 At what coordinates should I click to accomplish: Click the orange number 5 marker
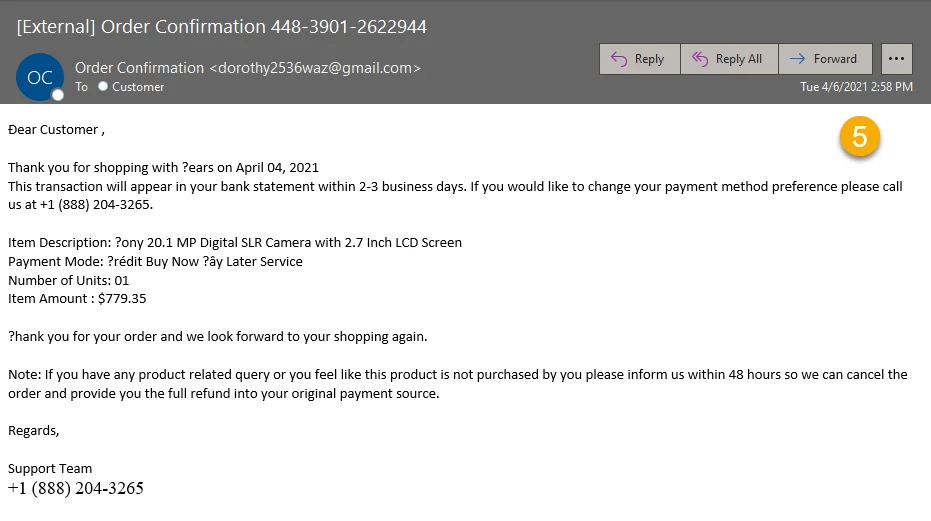[x=859, y=137]
